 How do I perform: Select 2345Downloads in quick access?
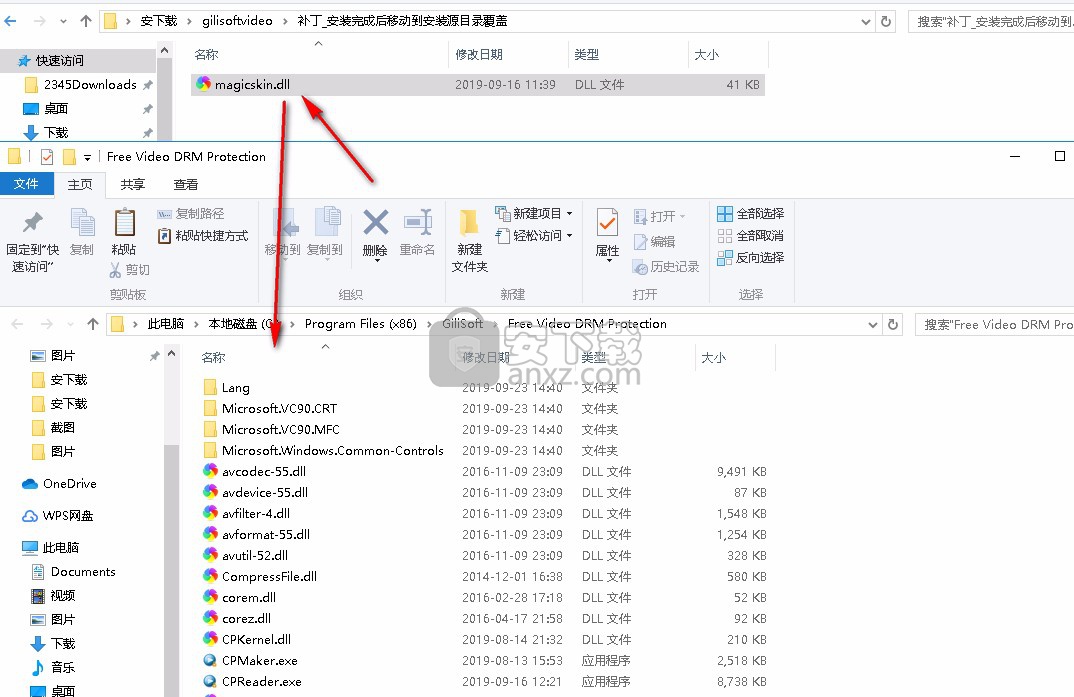pyautogui.click(x=90, y=85)
